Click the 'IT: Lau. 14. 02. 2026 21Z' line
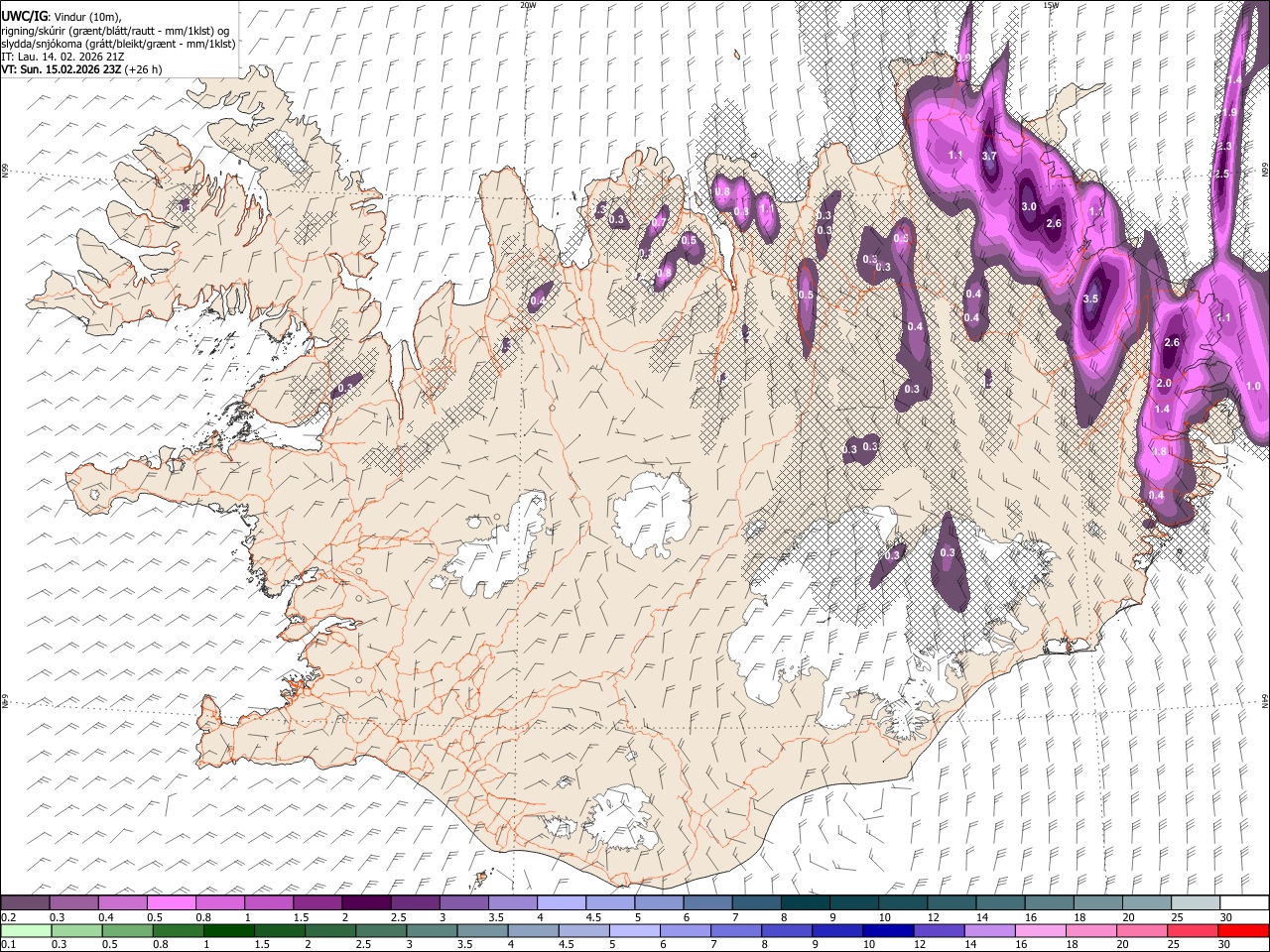This screenshot has height=952, width=1270. click(x=63, y=57)
